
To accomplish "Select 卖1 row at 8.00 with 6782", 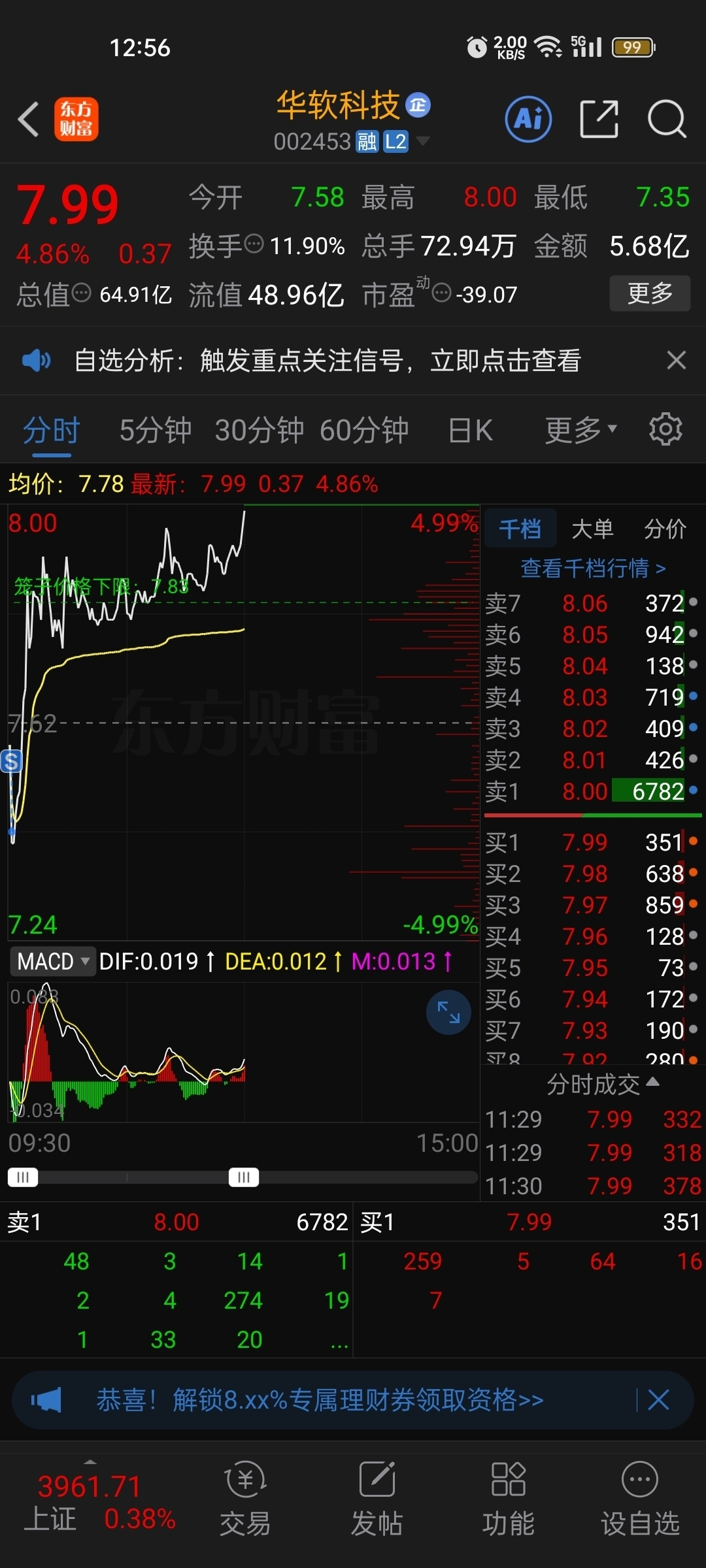I will 592,791.
